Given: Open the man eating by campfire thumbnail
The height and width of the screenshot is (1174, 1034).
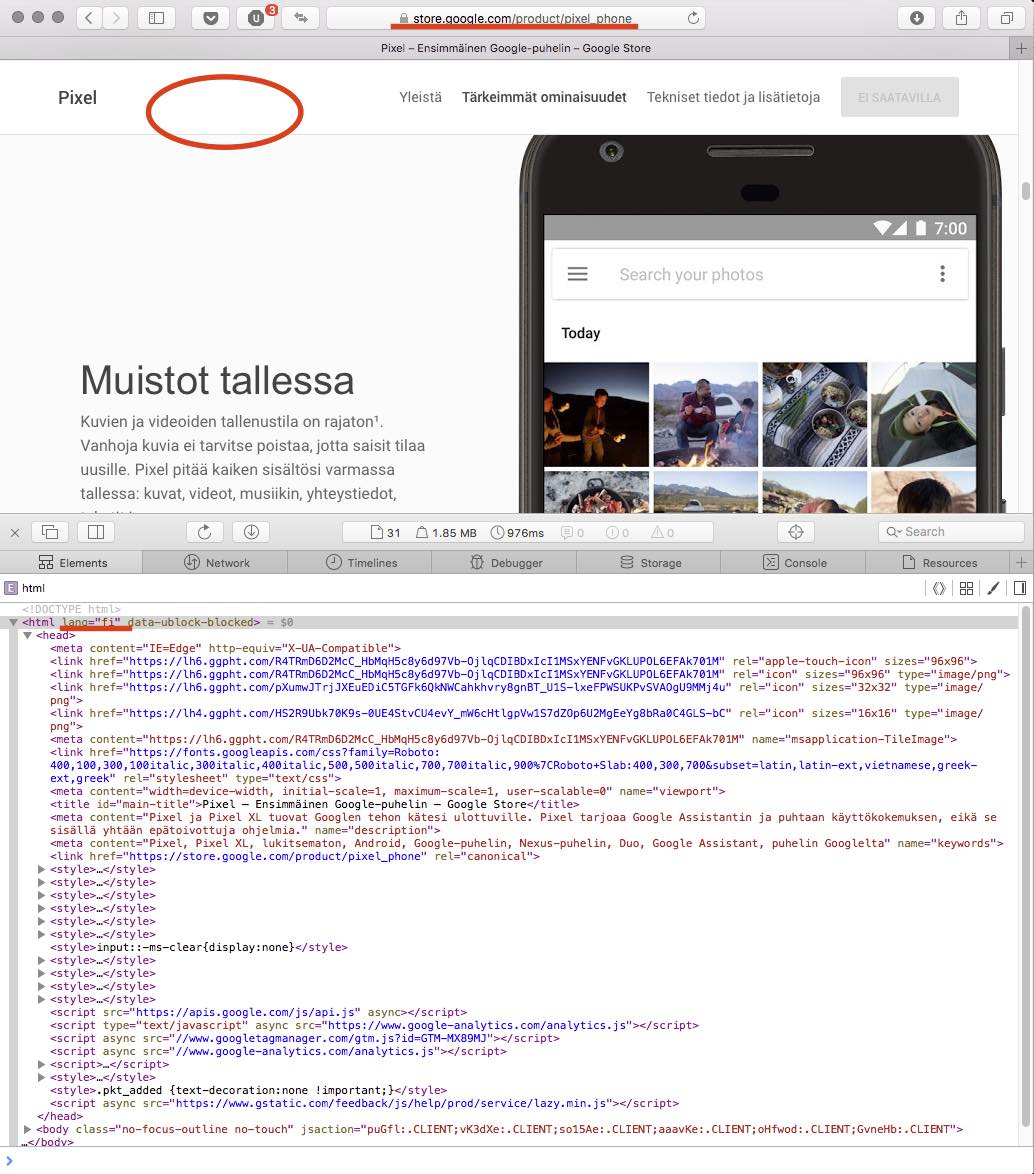Looking at the screenshot, I should pos(705,415).
